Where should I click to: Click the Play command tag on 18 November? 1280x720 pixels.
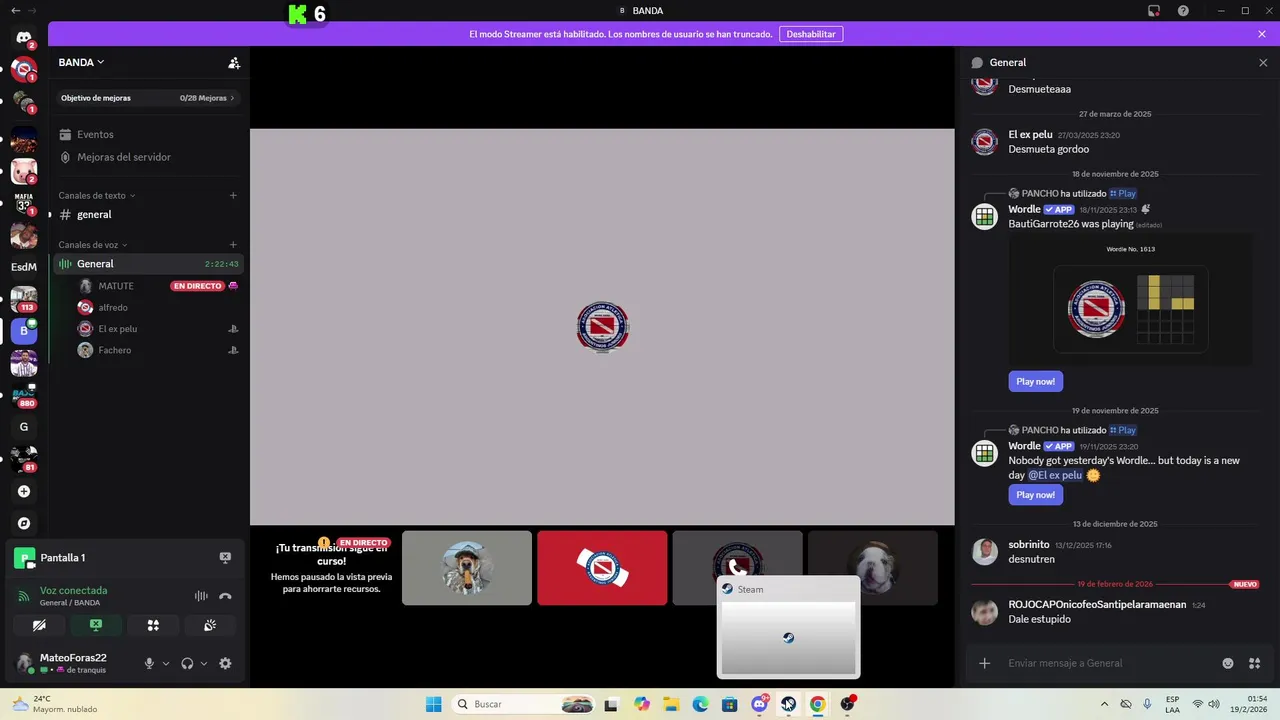click(x=1123, y=194)
